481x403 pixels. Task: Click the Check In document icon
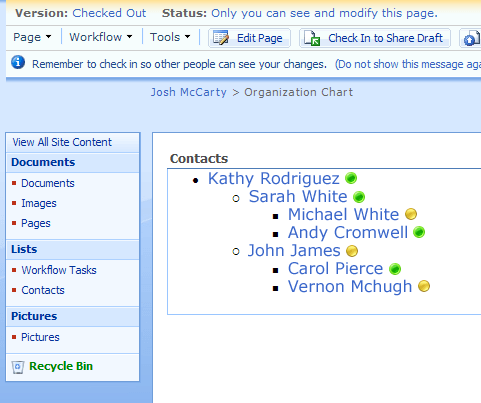pyautogui.click(x=312, y=38)
